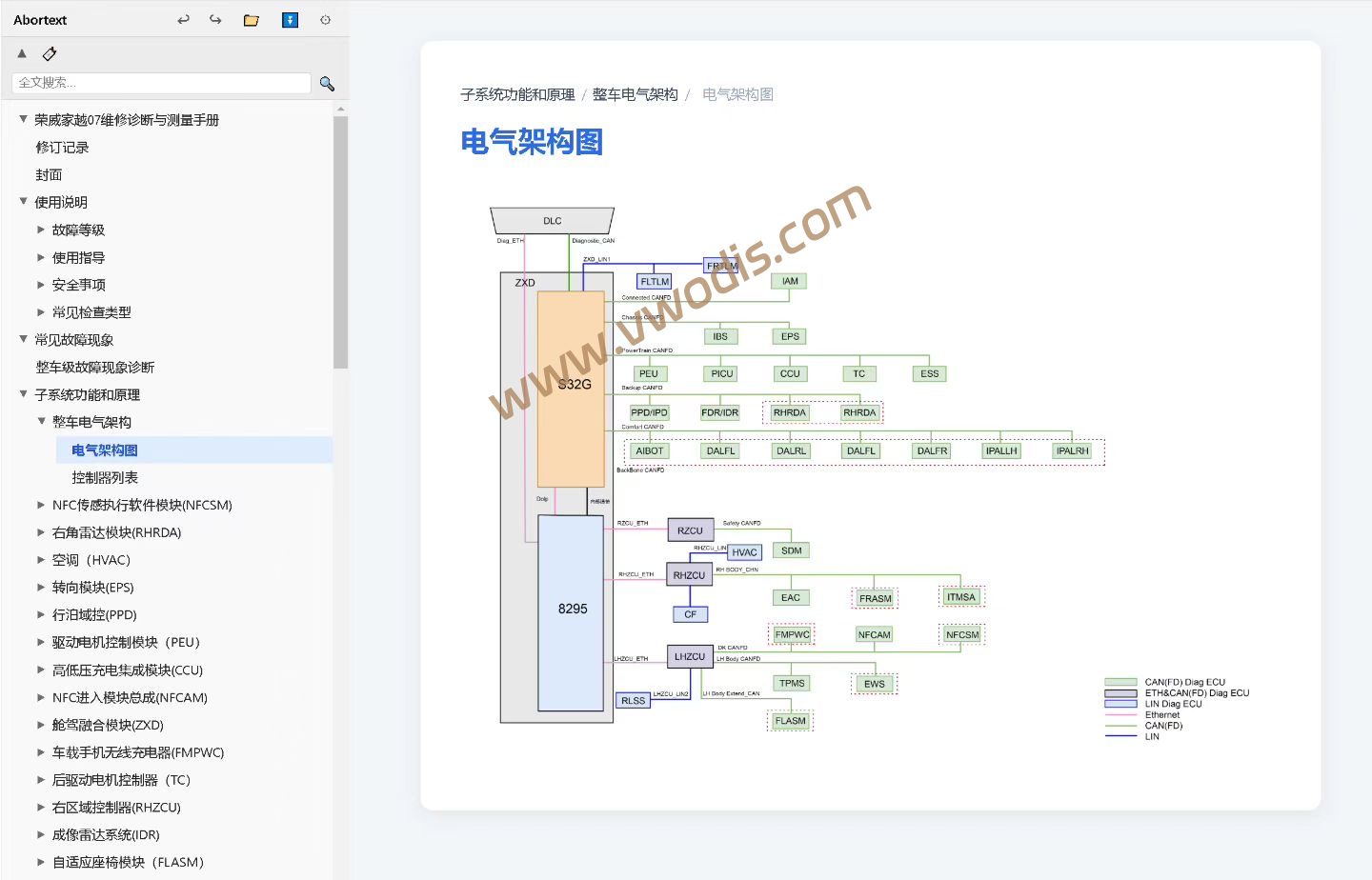Collapse the 常见故障现象 node
Viewport: 1372px width, 880px height.
[23, 339]
